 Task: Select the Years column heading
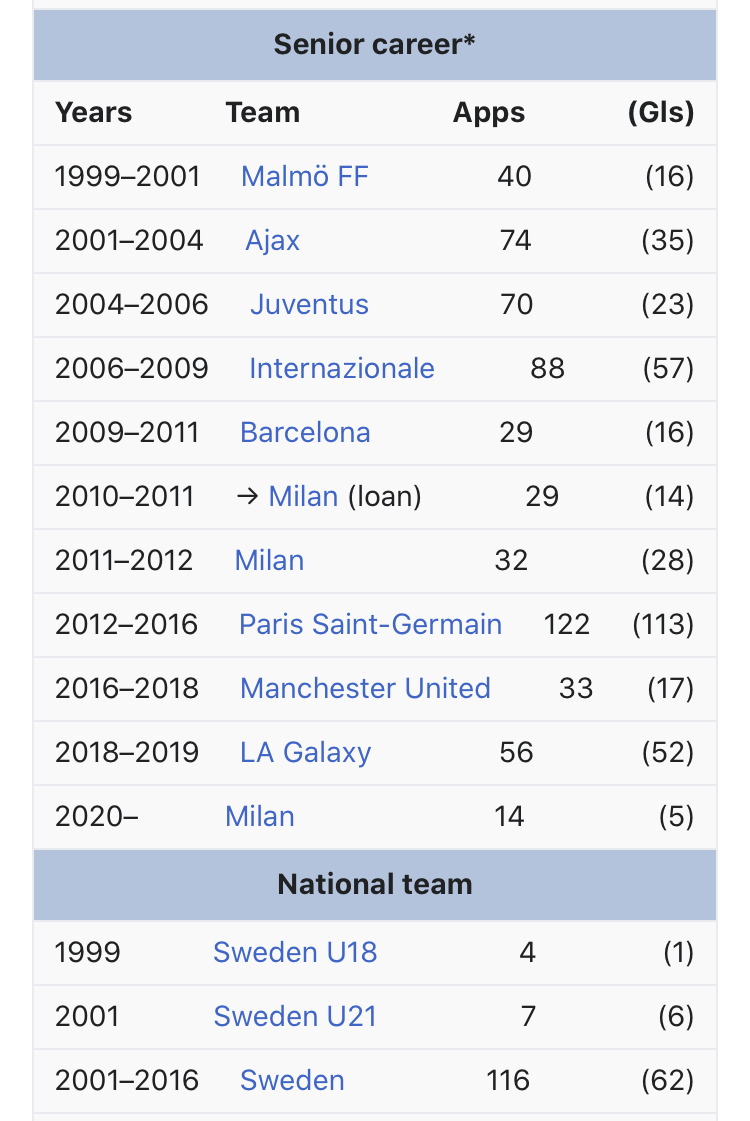(x=94, y=112)
